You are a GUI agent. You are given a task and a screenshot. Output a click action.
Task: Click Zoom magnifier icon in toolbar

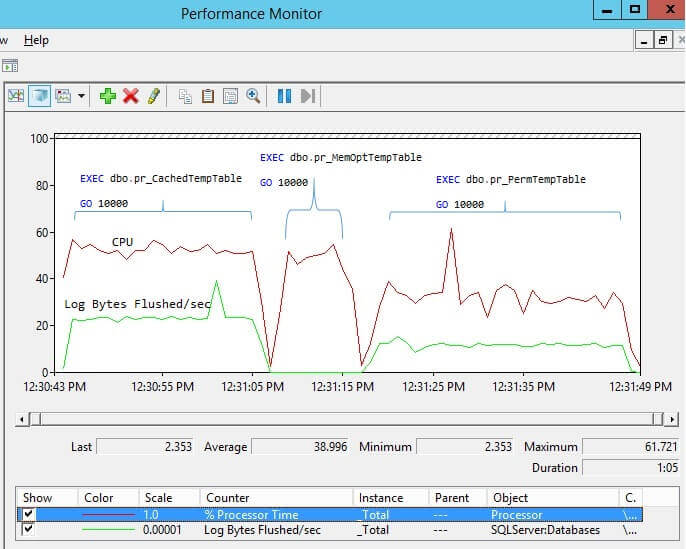[x=254, y=96]
